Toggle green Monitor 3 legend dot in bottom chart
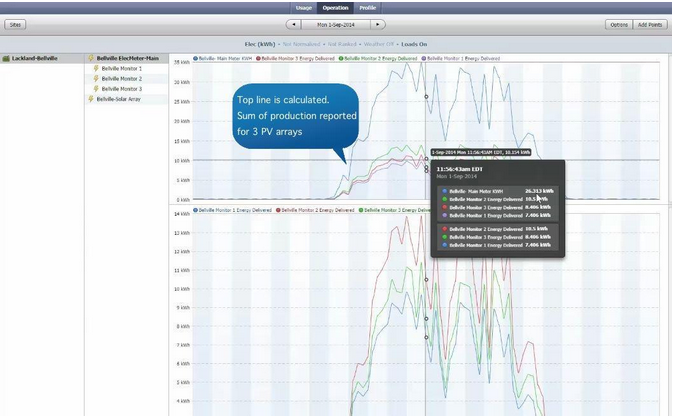The width and height of the screenshot is (673, 417). pyautogui.click(x=361, y=210)
